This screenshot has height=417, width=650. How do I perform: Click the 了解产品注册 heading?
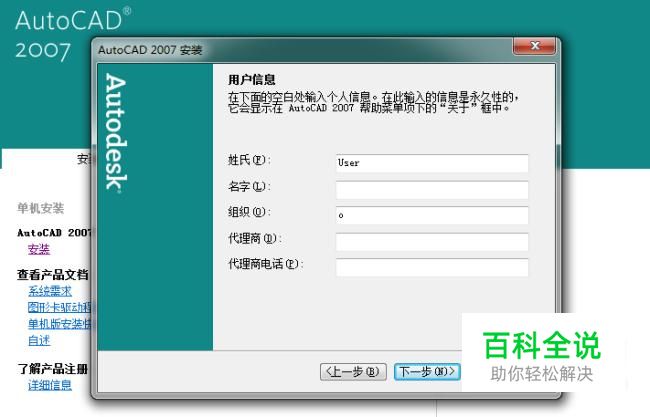point(53,369)
